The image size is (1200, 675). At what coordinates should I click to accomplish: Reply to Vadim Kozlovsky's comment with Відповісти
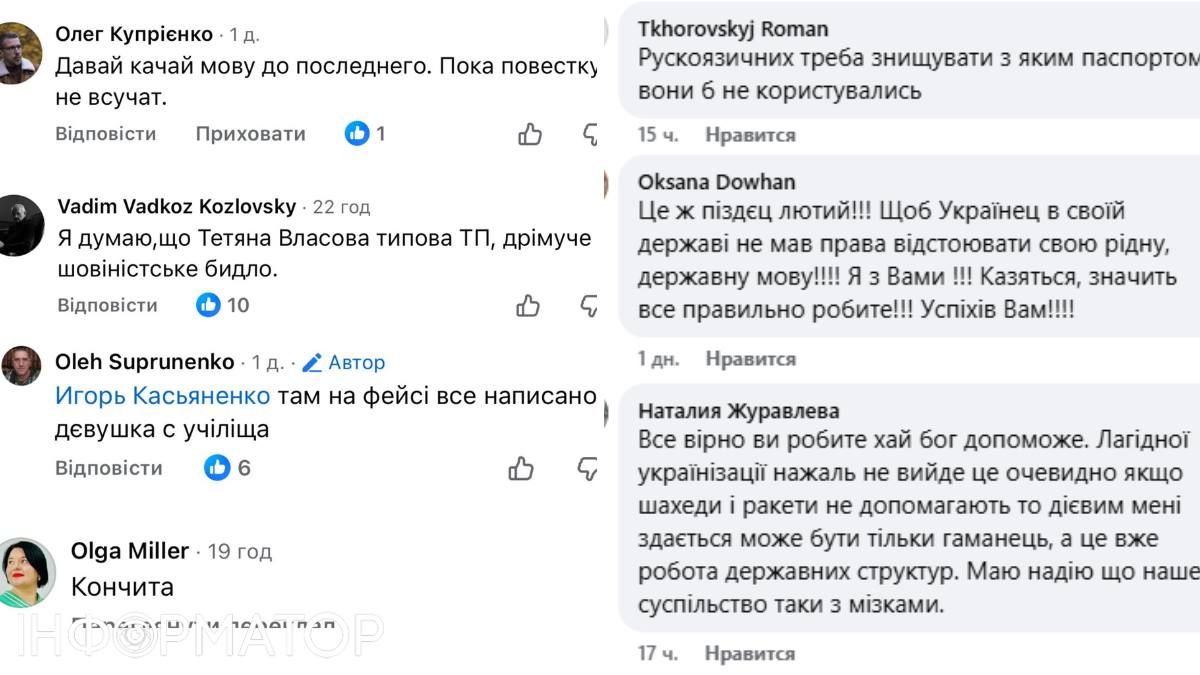pyautogui.click(x=108, y=305)
